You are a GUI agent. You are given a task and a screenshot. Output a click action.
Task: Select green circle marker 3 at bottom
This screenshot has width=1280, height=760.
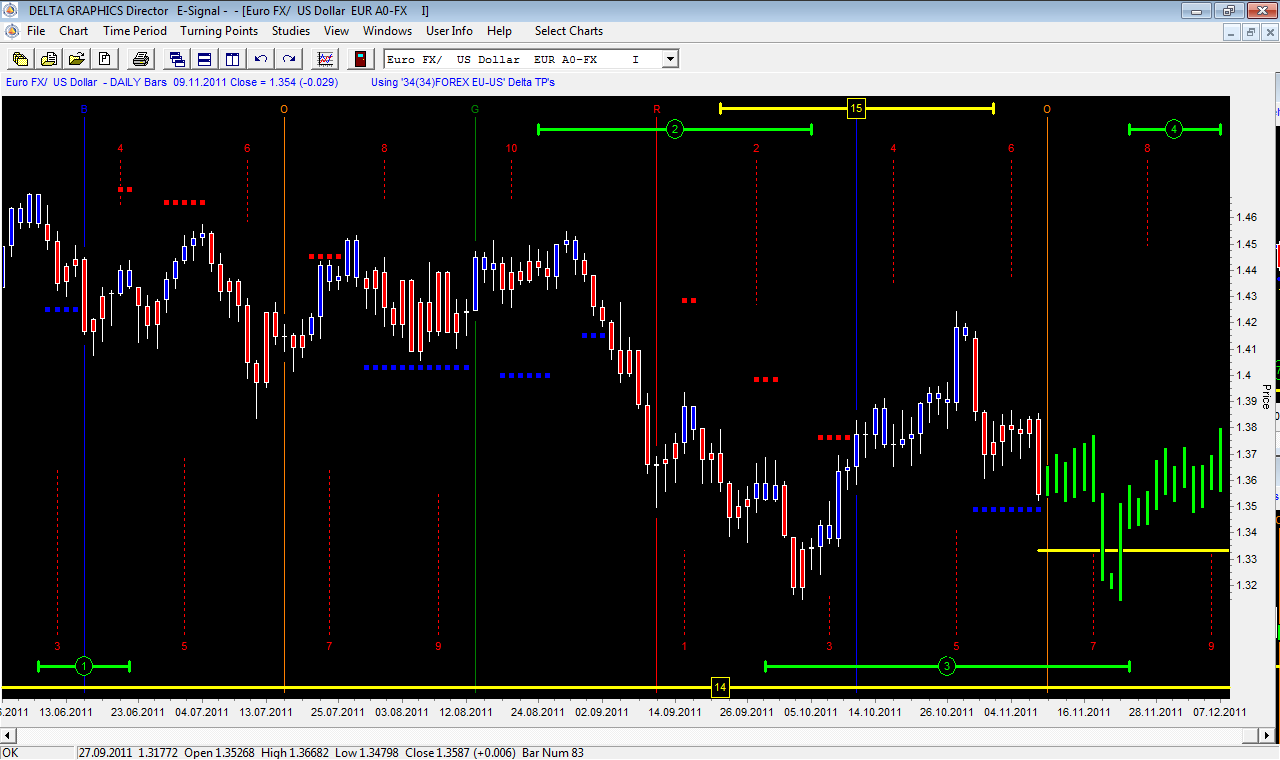coord(947,666)
